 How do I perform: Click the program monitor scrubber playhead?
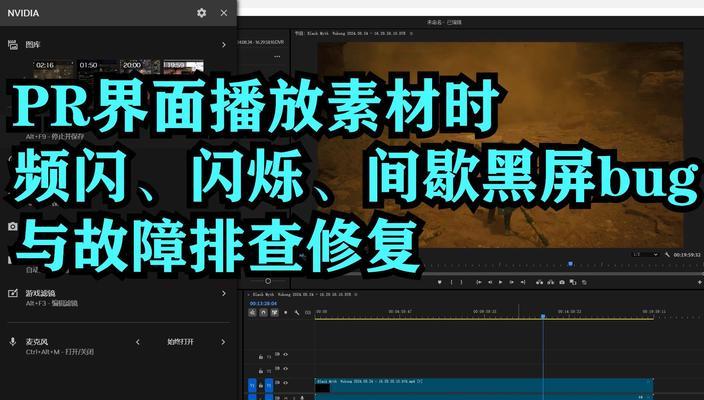[571, 264]
